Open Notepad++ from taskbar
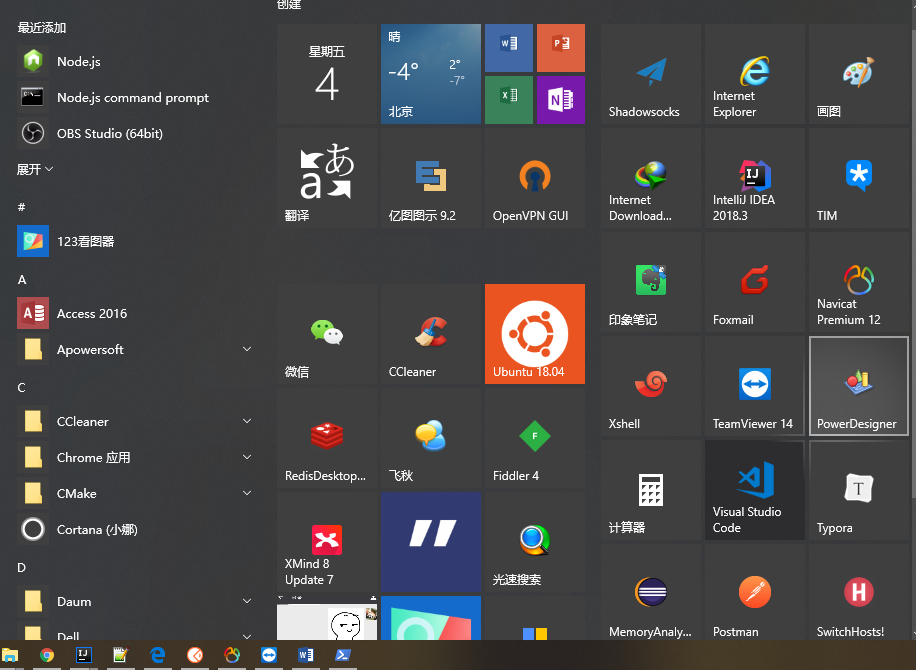The image size is (916, 670). [120, 655]
